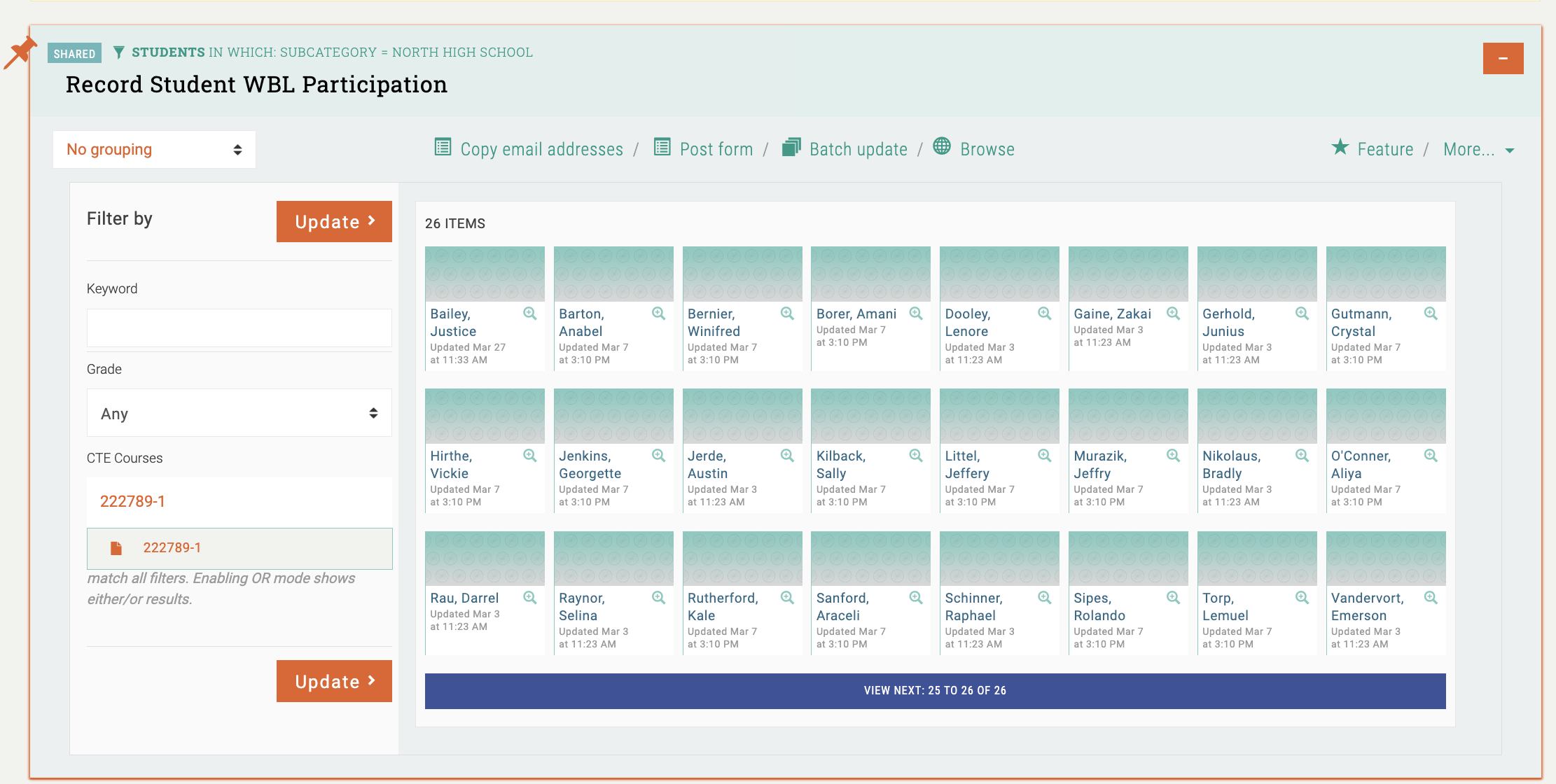Zoom magnifier on Schinner, Raphael card
The height and width of the screenshot is (784, 1556).
[1045, 598]
